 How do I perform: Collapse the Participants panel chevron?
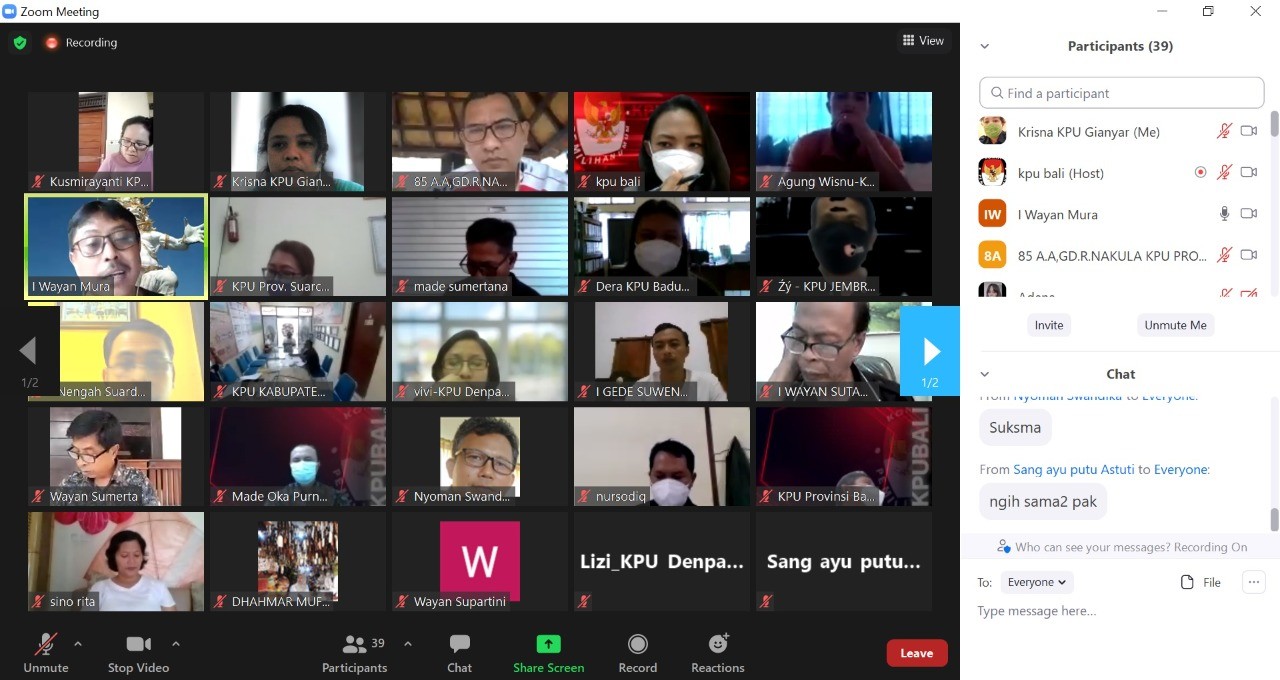tap(985, 46)
